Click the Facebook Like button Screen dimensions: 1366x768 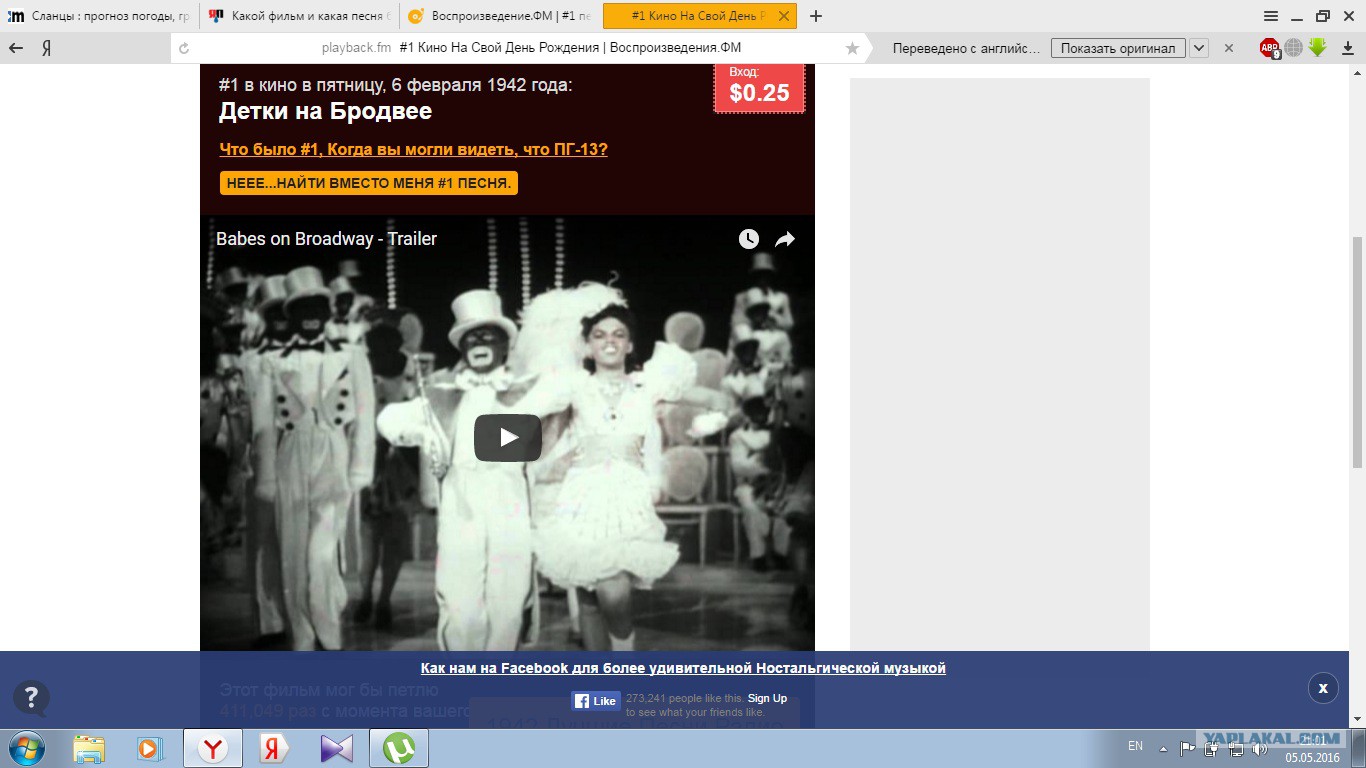[x=596, y=701]
